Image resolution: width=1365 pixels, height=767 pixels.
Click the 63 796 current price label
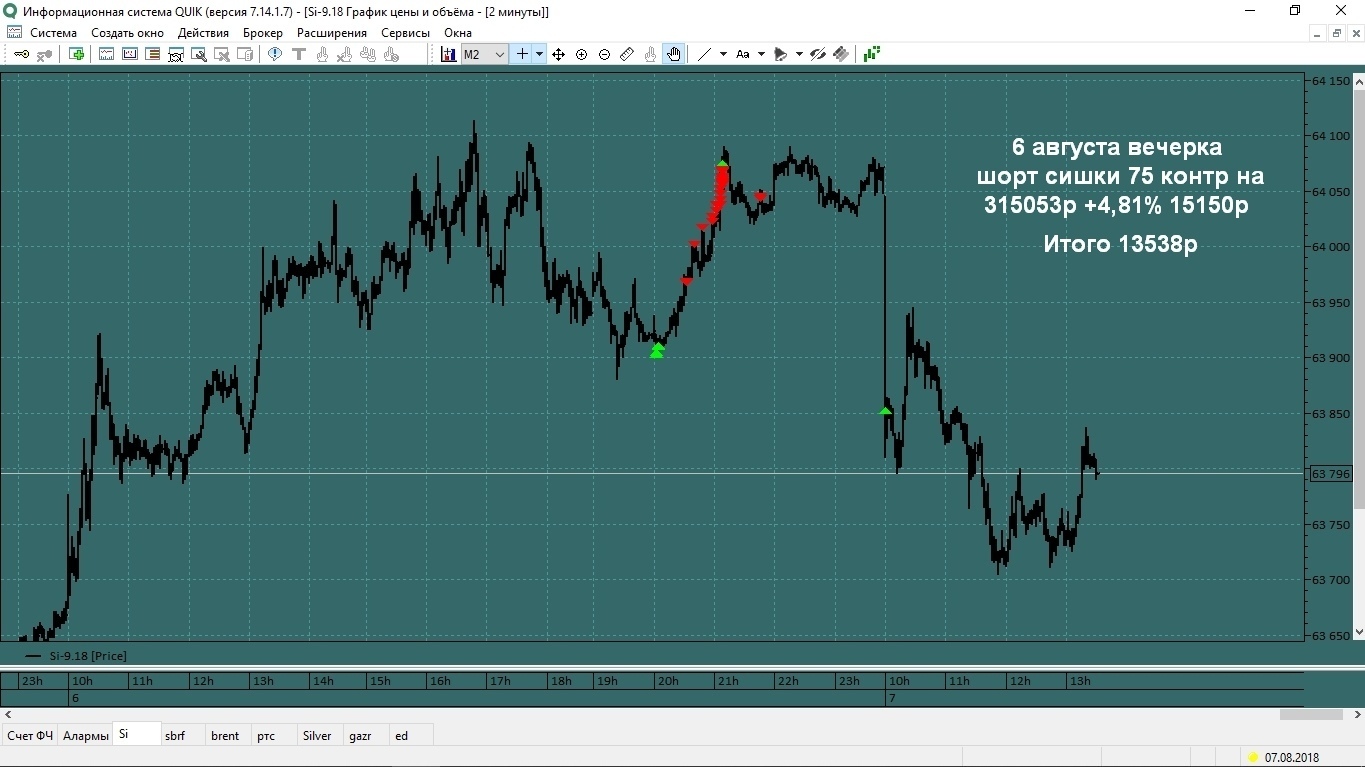coord(1332,473)
